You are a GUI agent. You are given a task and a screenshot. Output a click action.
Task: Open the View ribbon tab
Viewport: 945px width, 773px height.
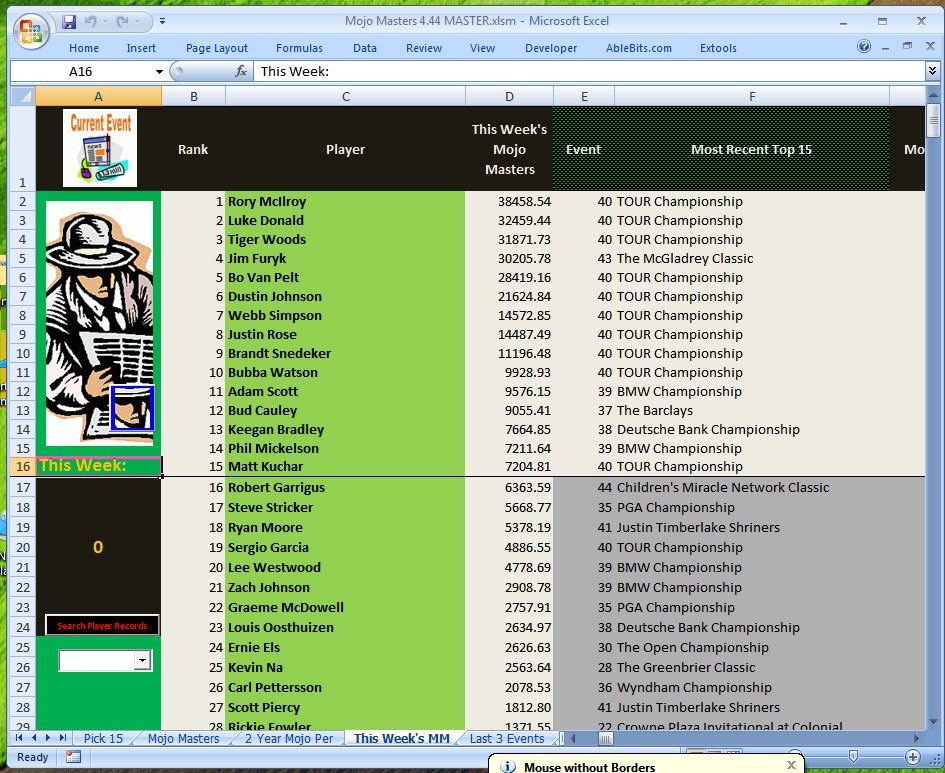pos(482,48)
